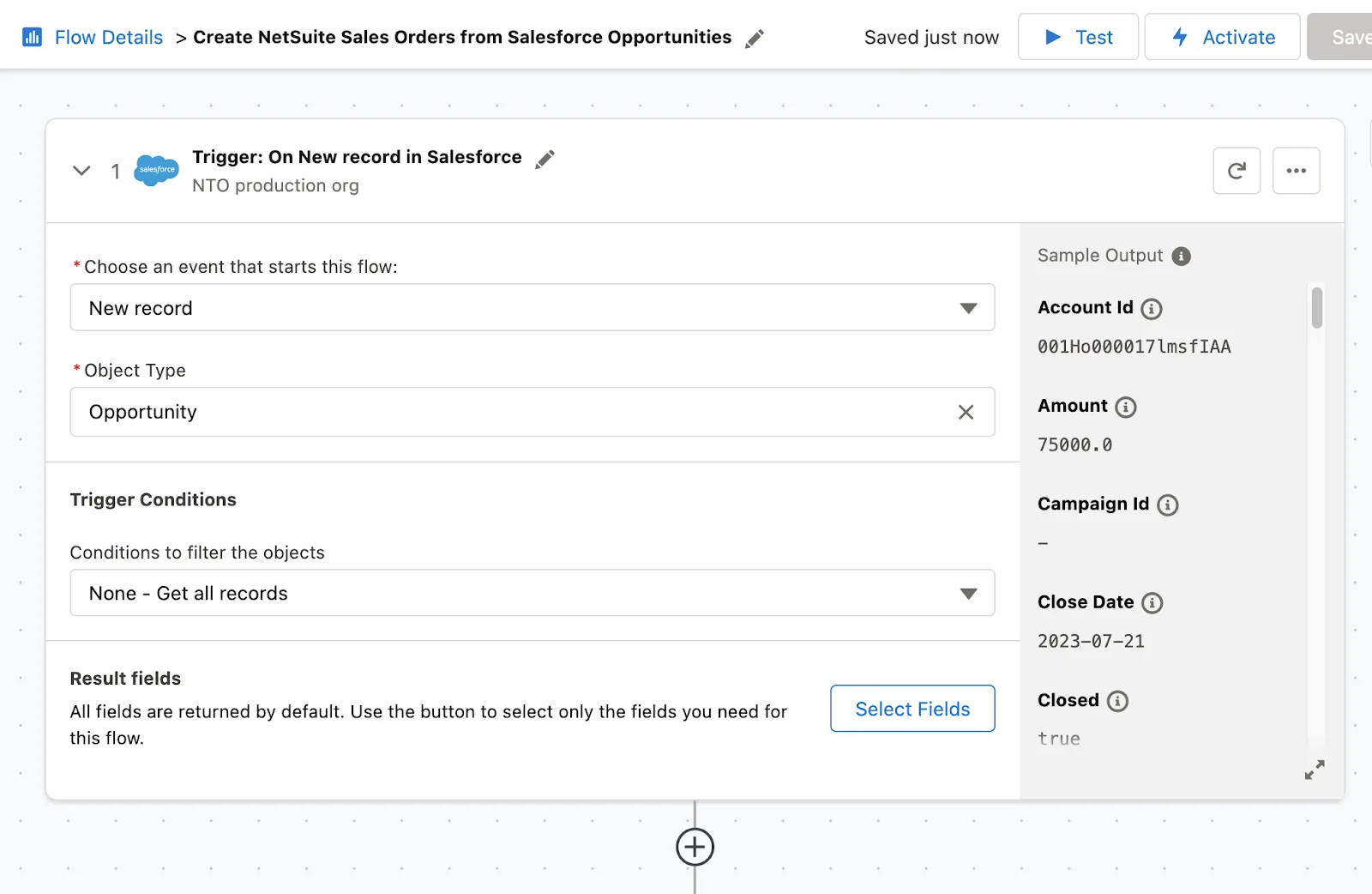Select the Amount value 75000.0
This screenshot has width=1372, height=894.
[x=1074, y=444]
